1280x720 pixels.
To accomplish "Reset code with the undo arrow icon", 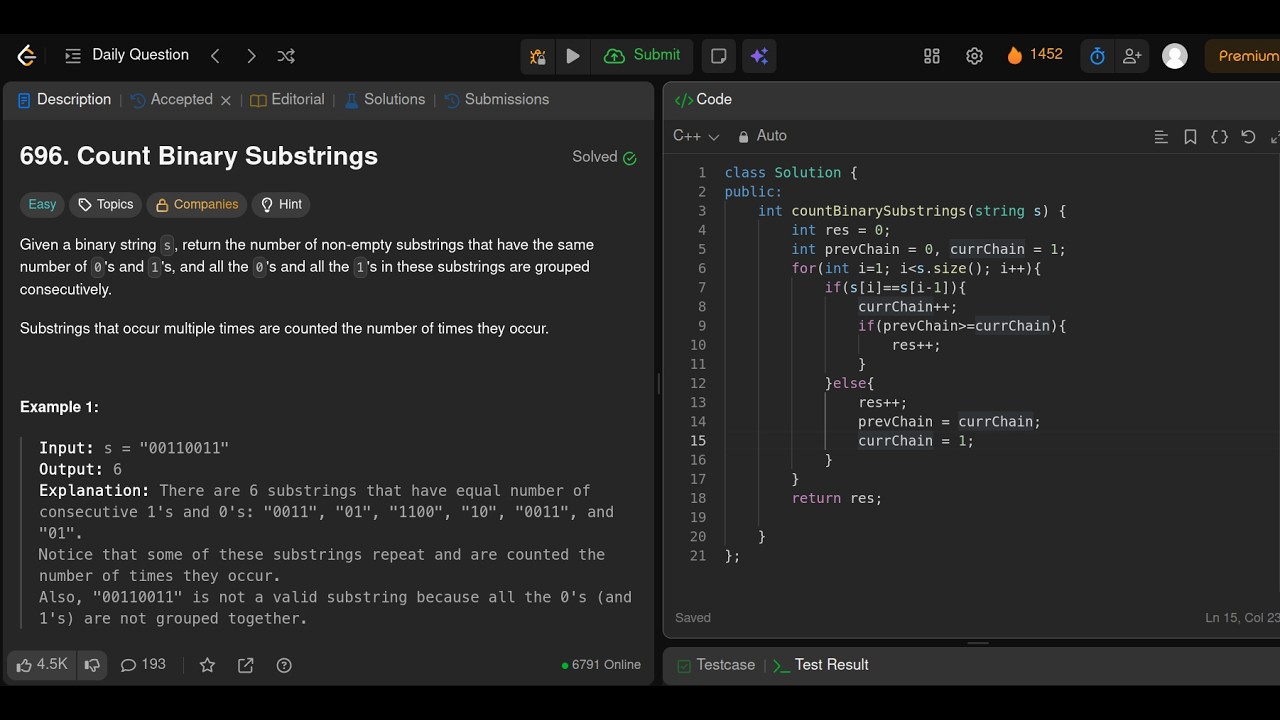I will [x=1248, y=137].
